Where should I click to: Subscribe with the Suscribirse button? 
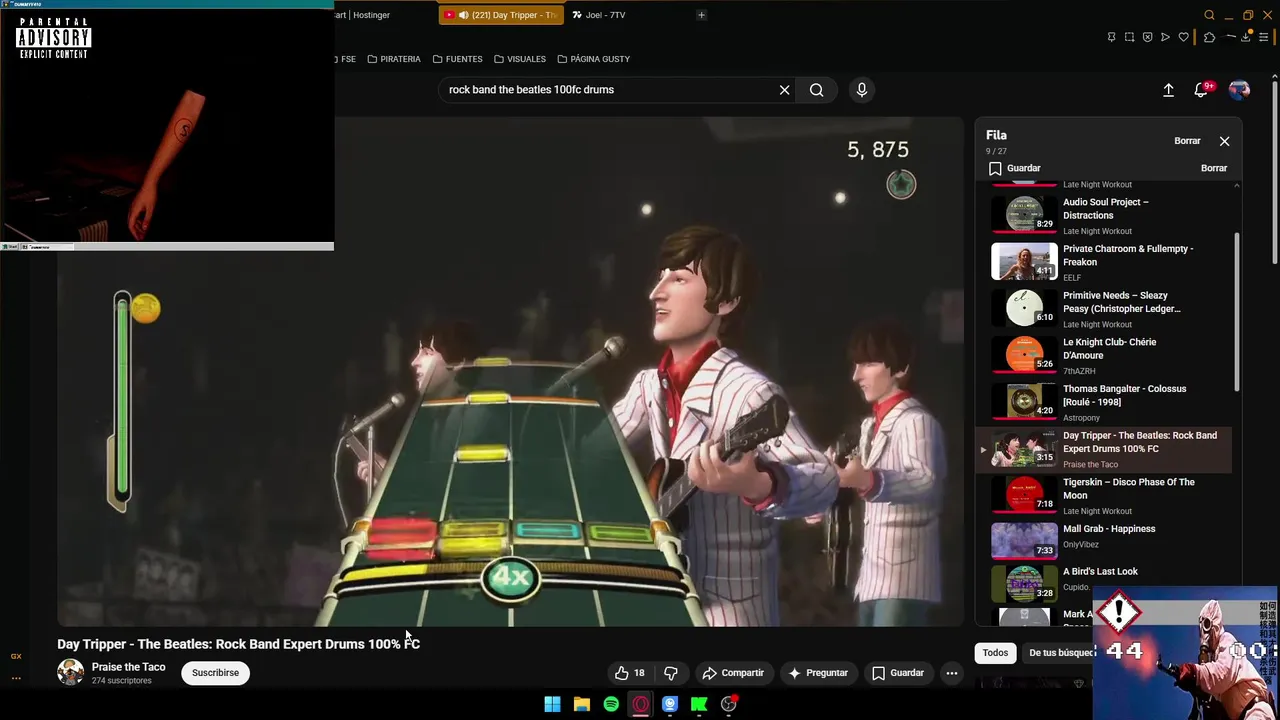215,673
